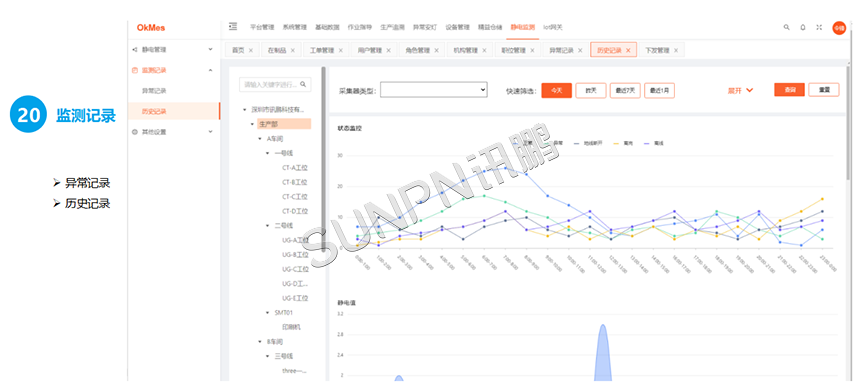Filter records by 最近7天
The image size is (860, 391).
point(625,90)
